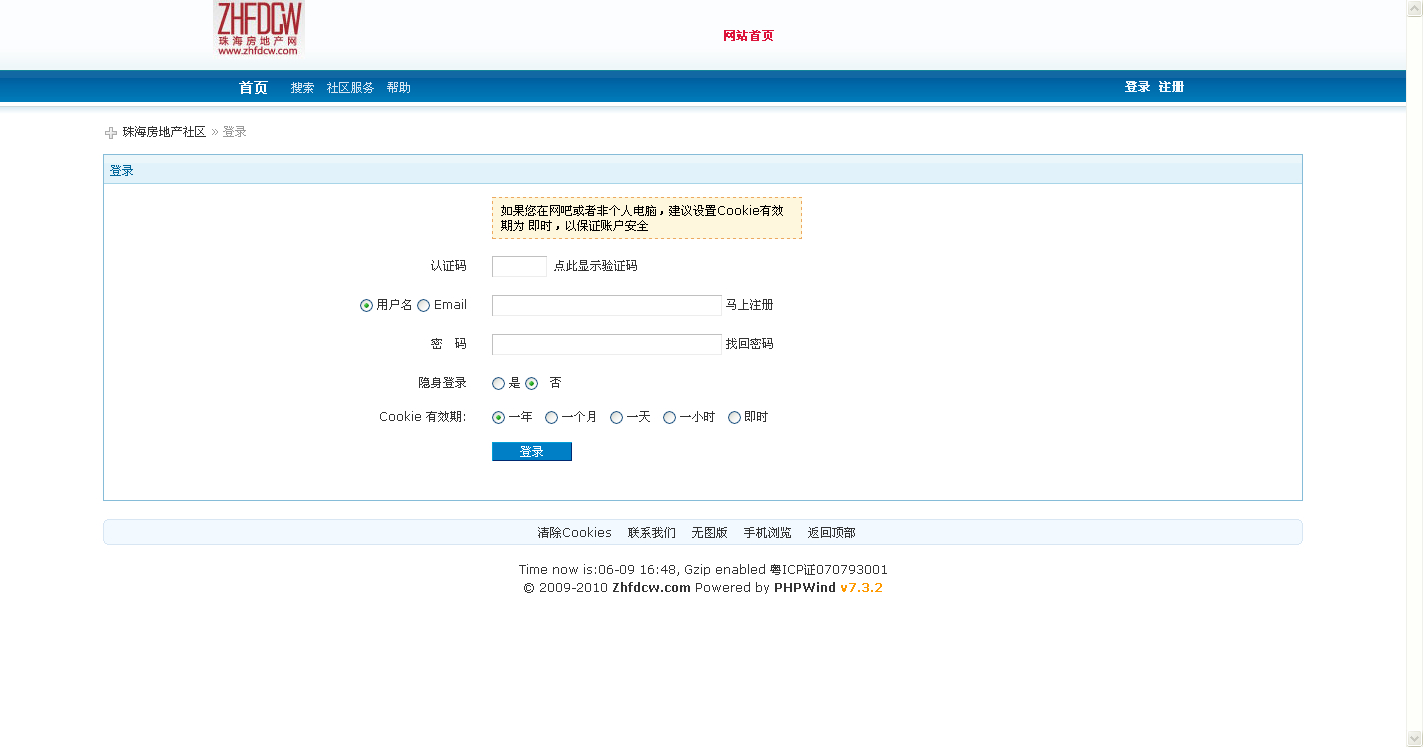Click 注册 in the top navigation bar
1423x747 pixels.
[x=1171, y=87]
